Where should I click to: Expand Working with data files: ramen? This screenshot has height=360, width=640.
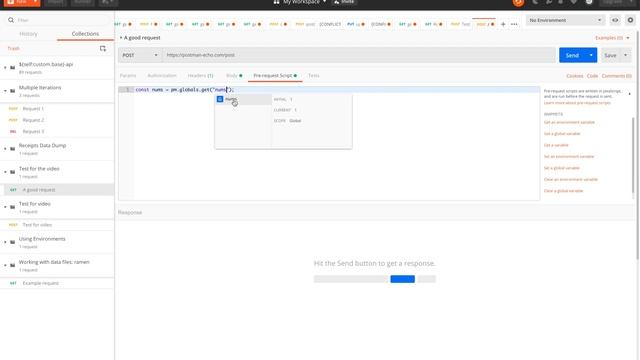(x=5, y=265)
